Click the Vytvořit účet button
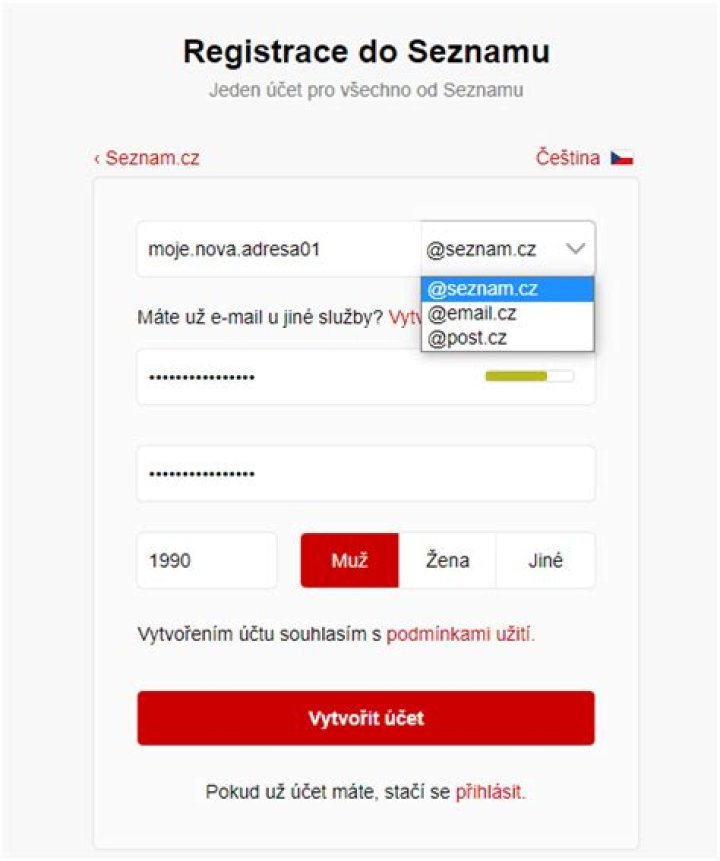720x861 pixels. click(364, 717)
